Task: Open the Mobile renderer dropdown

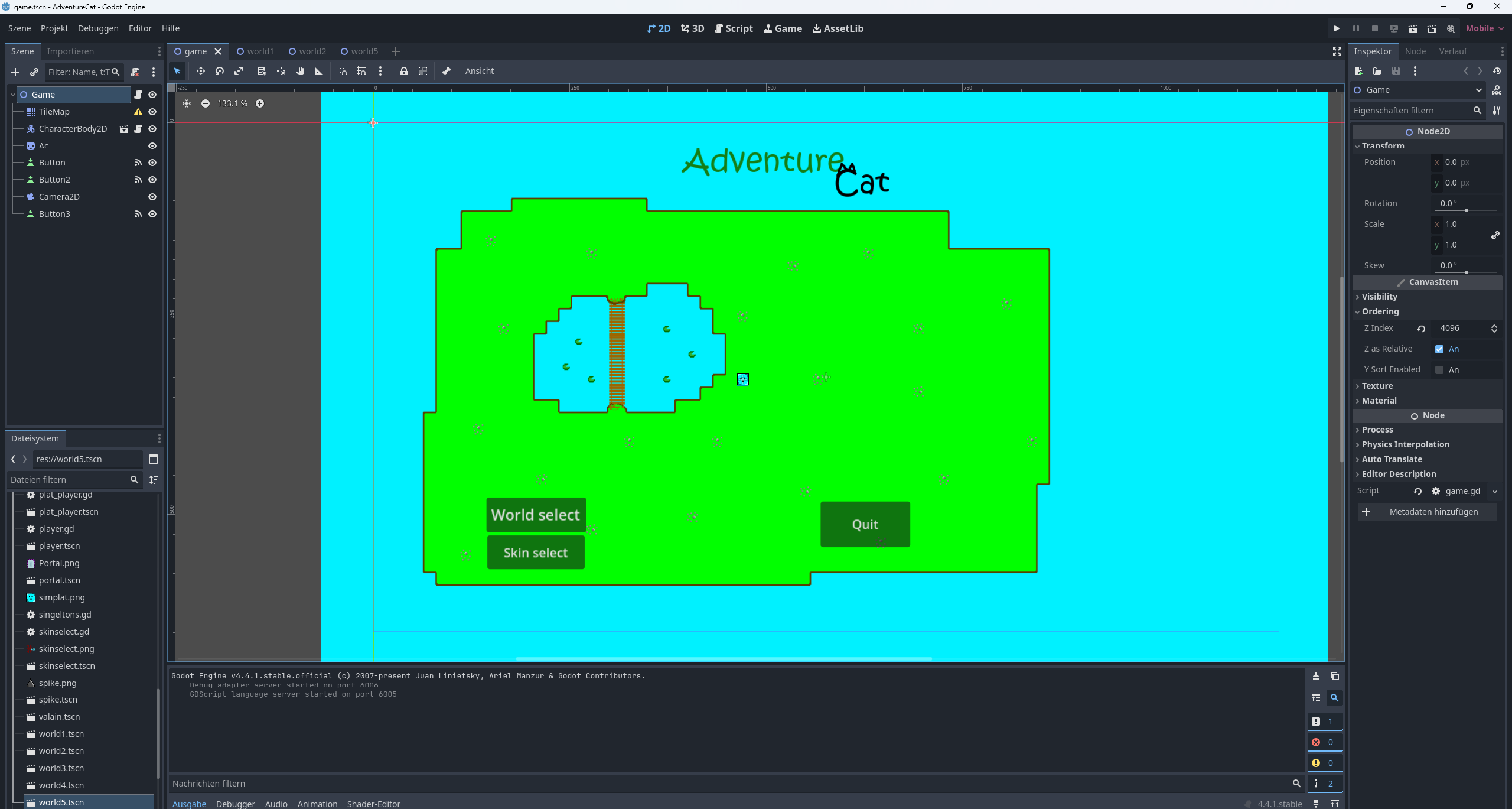Action: click(1484, 28)
